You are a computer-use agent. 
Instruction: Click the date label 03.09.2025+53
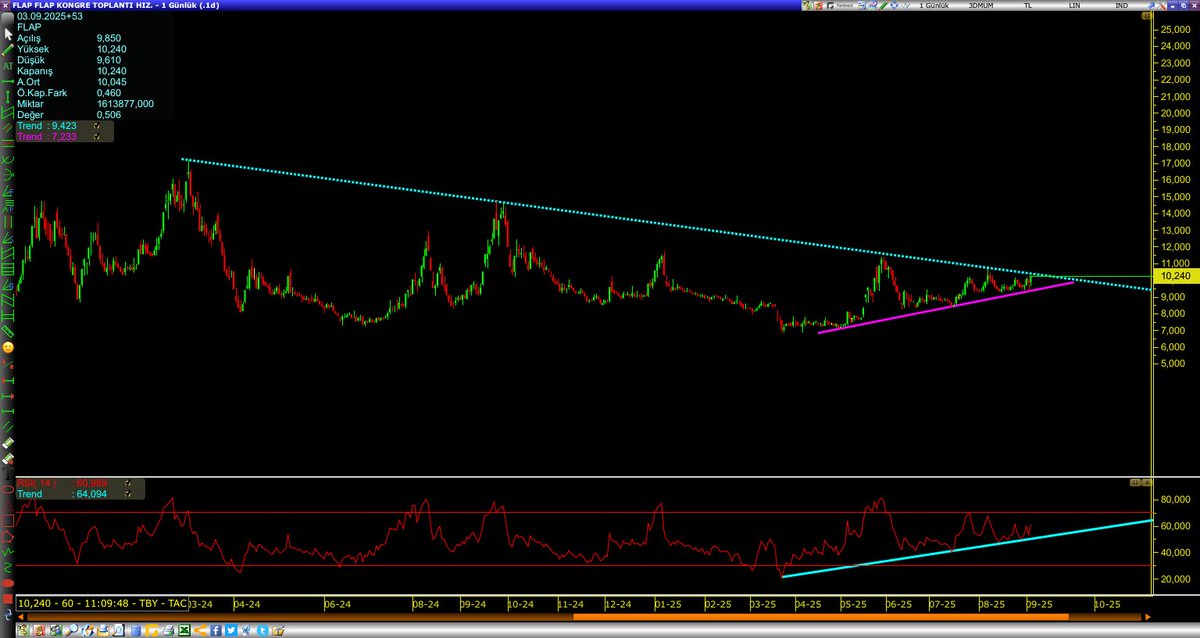click(52, 17)
